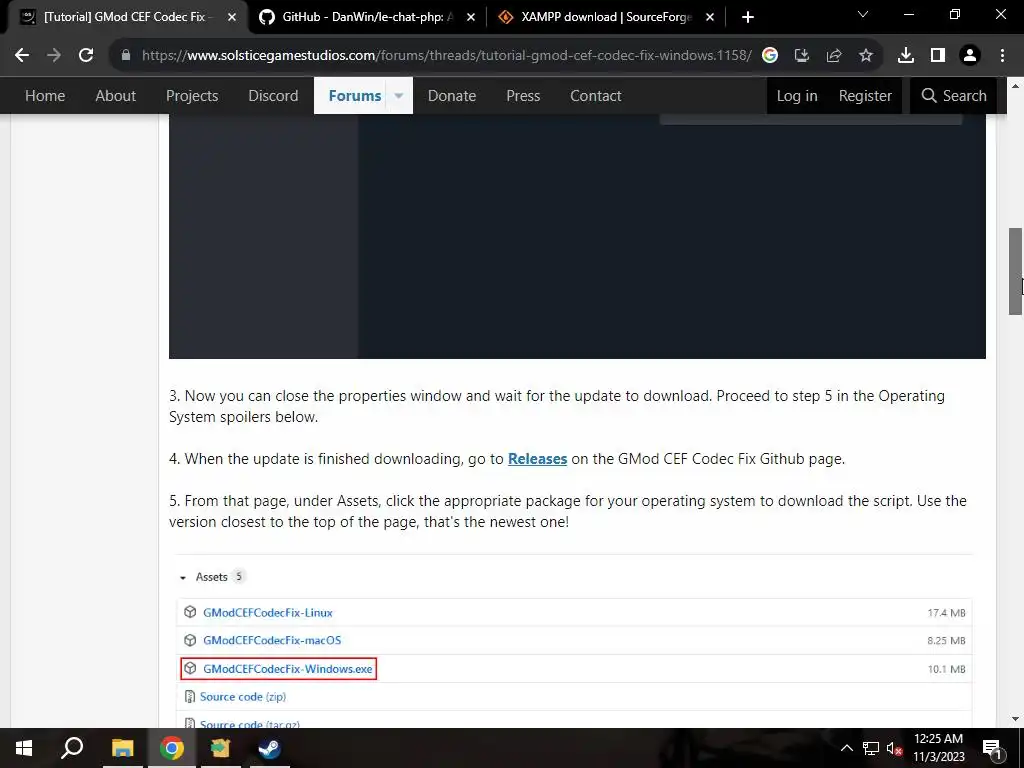Follow the Releases link in step 4
Image resolution: width=1024 pixels, height=768 pixels.
coord(537,459)
